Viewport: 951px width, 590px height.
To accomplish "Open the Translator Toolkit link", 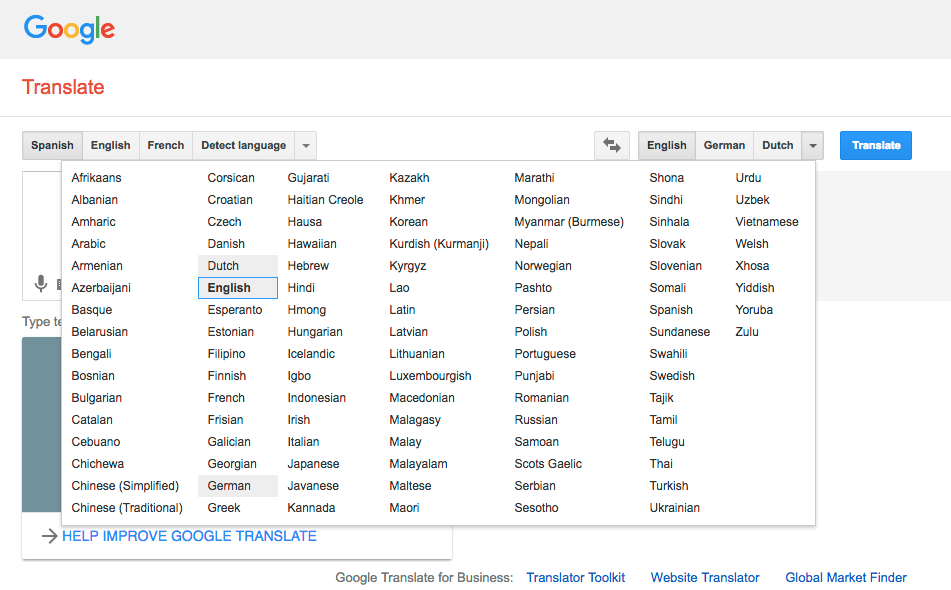I will [x=575, y=577].
